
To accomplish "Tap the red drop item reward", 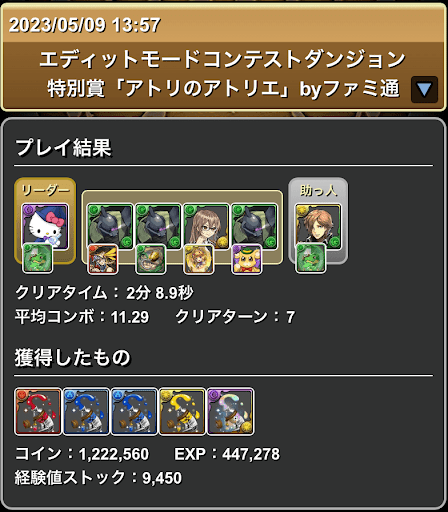I will (38, 412).
